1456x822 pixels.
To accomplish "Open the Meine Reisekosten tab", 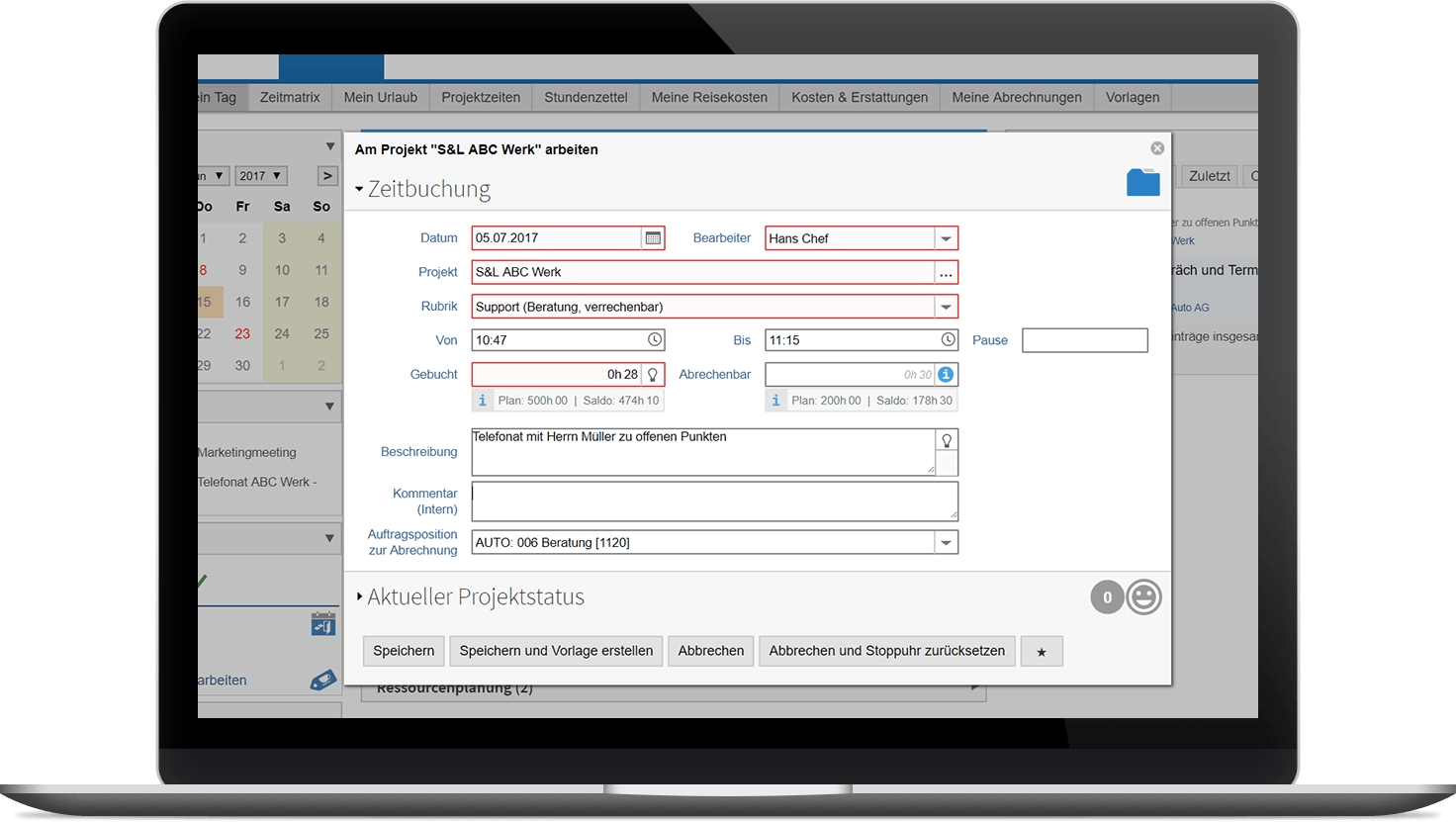I will 709,97.
